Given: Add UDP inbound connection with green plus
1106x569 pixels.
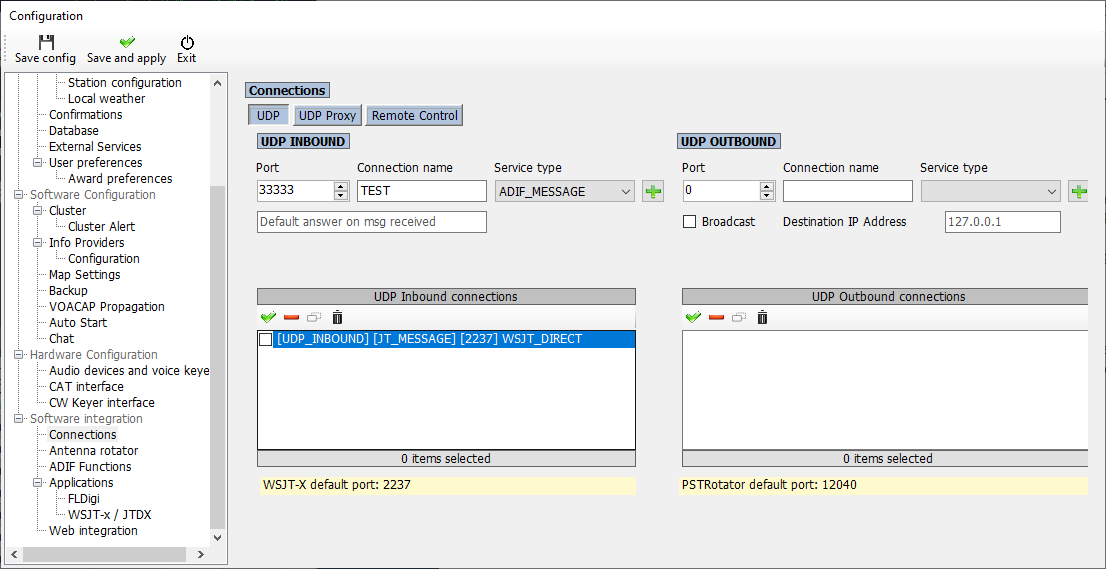Looking at the screenshot, I should pyautogui.click(x=653, y=191).
